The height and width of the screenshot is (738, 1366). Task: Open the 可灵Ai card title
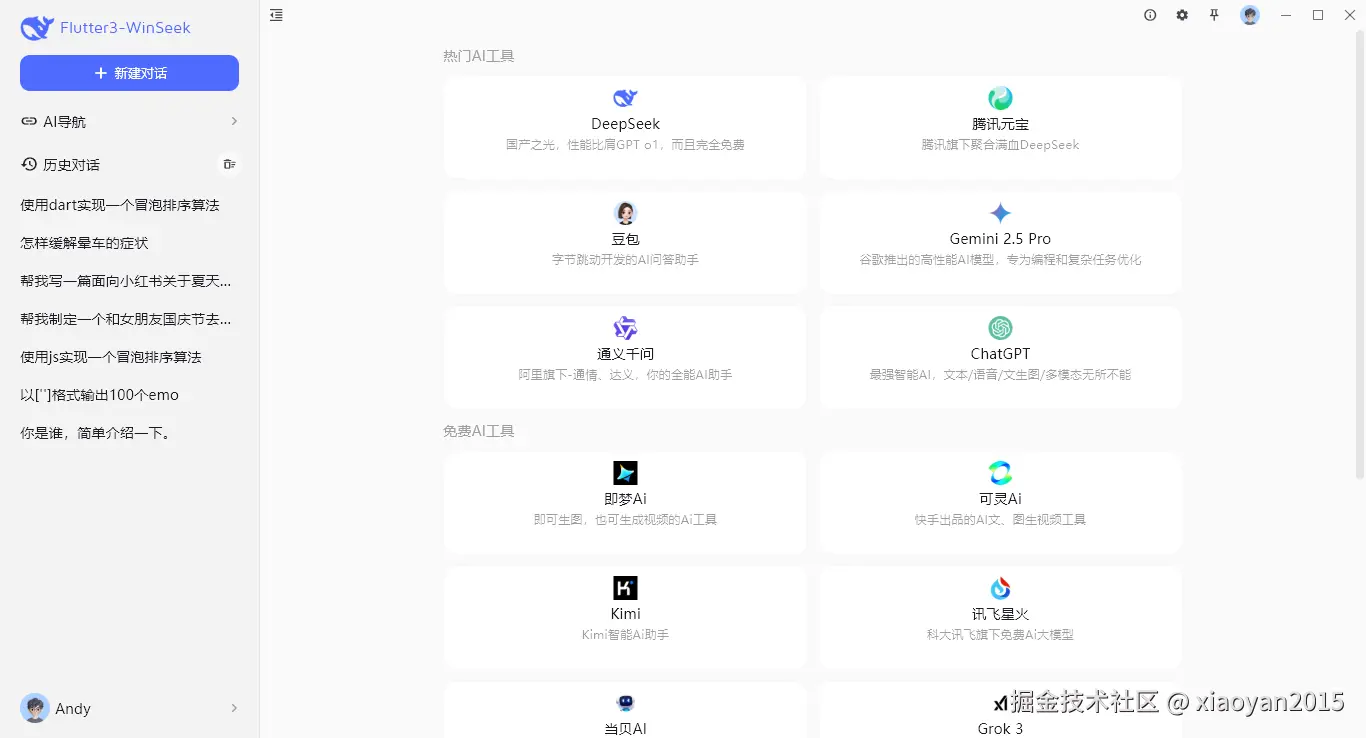pos(1000,499)
